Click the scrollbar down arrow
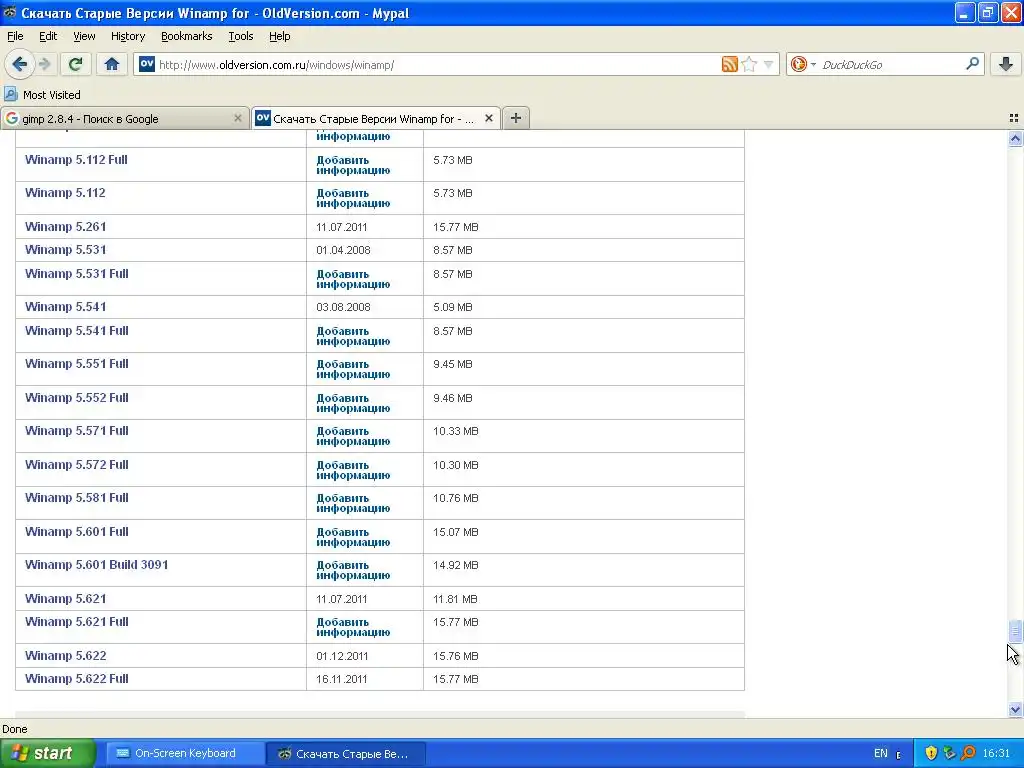Screen dimensions: 1024x768 pos(1015,709)
